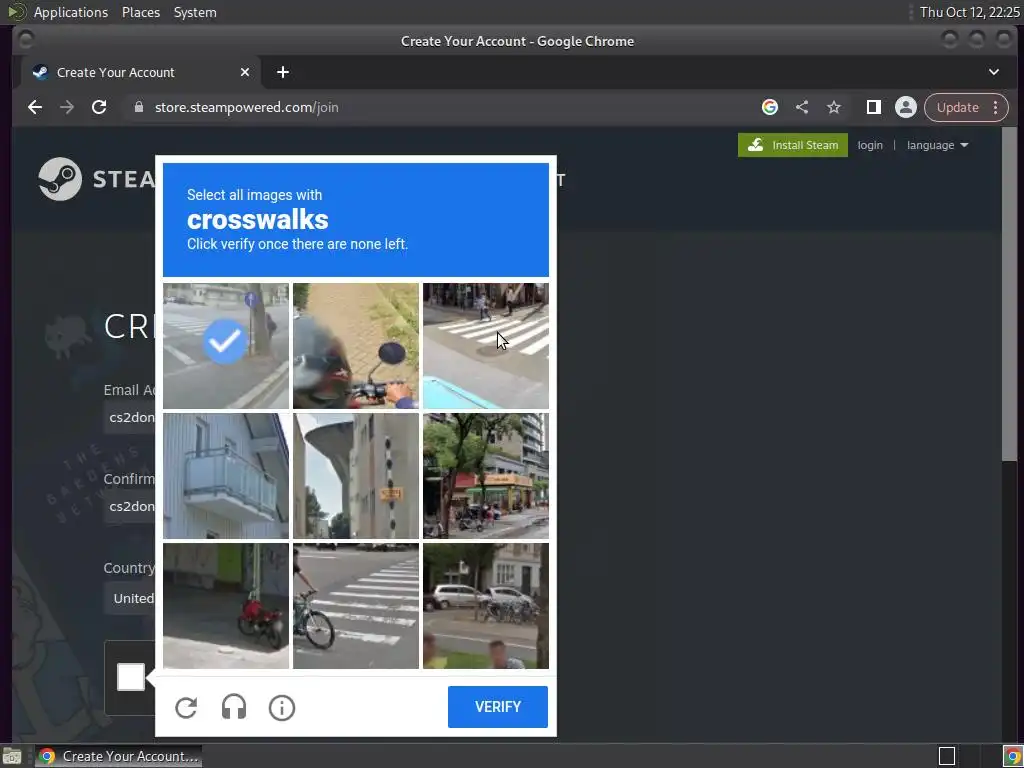View site information lock icon
Viewport: 1024px width, 768px height.
[x=138, y=107]
